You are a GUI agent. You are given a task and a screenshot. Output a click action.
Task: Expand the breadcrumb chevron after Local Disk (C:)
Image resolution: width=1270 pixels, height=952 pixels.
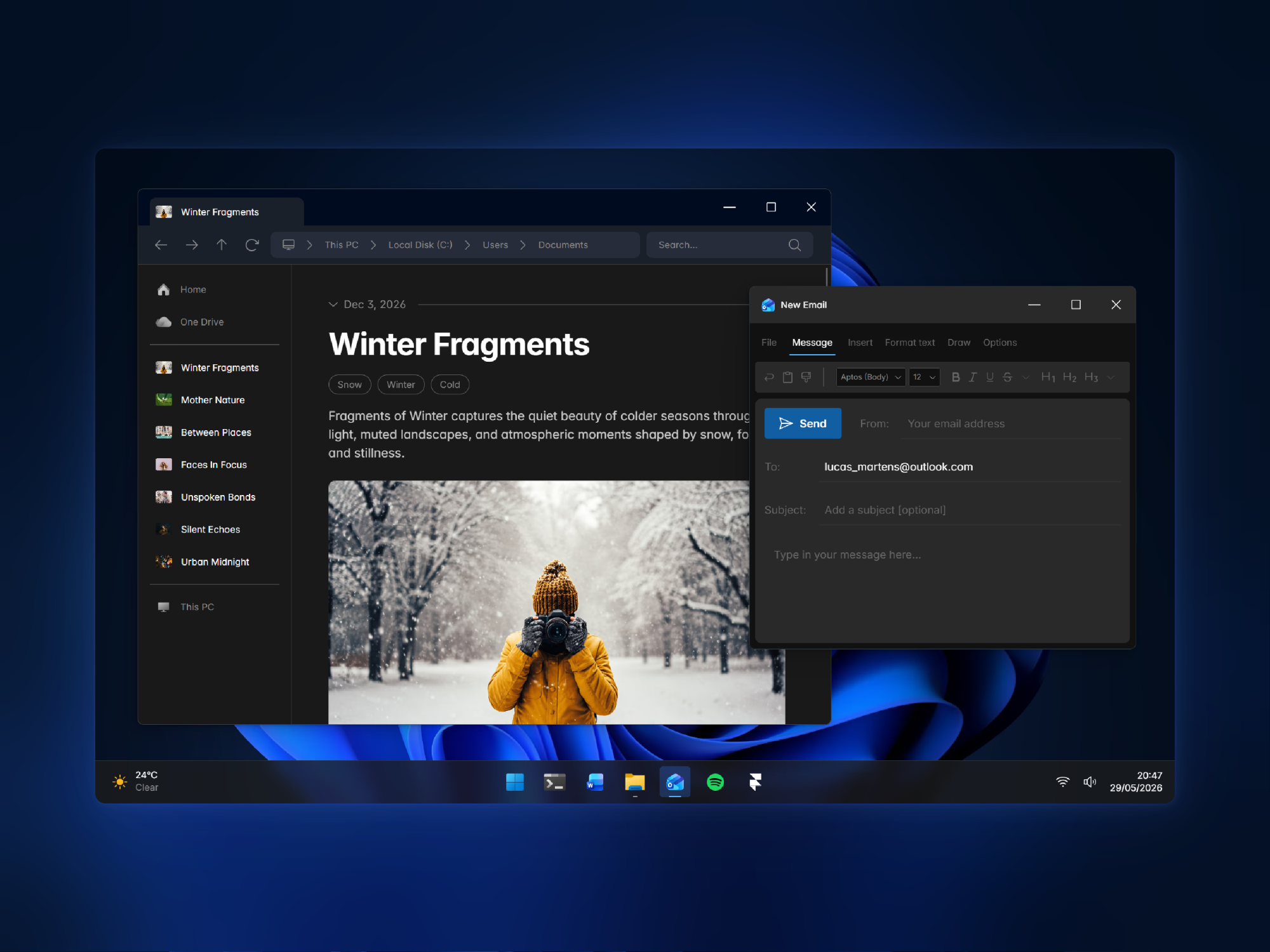click(467, 245)
